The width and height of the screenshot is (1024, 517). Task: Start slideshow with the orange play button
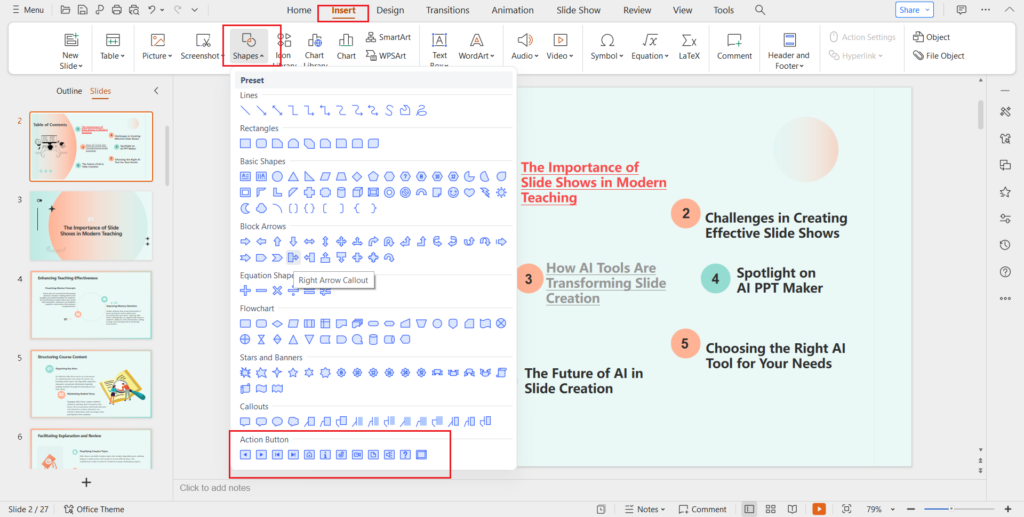coord(819,509)
